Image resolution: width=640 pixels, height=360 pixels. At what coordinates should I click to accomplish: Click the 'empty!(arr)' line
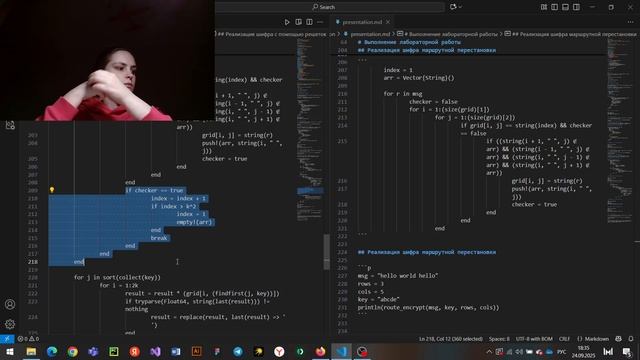tap(194, 222)
